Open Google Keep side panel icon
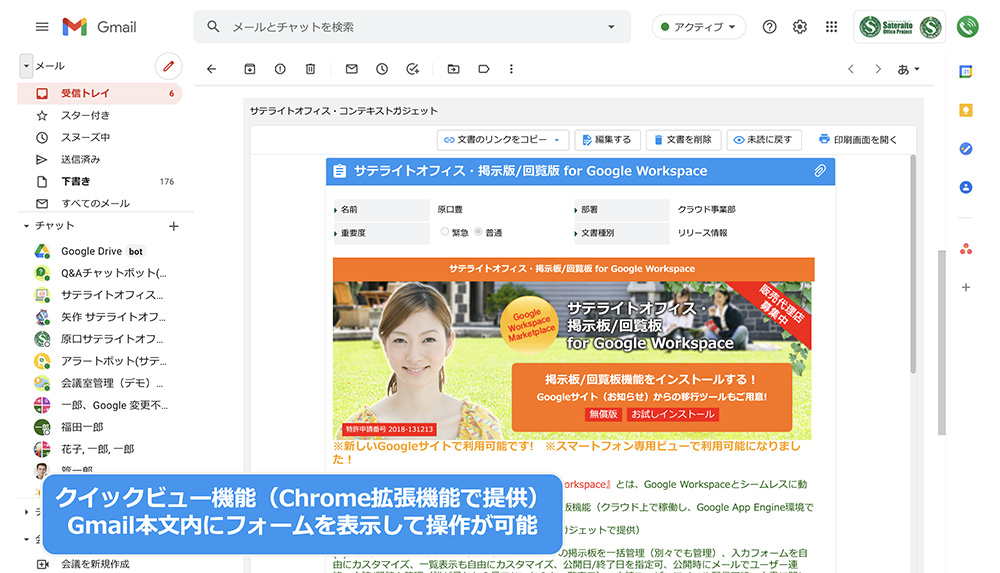This screenshot has height=573, width=1000. 966,110
